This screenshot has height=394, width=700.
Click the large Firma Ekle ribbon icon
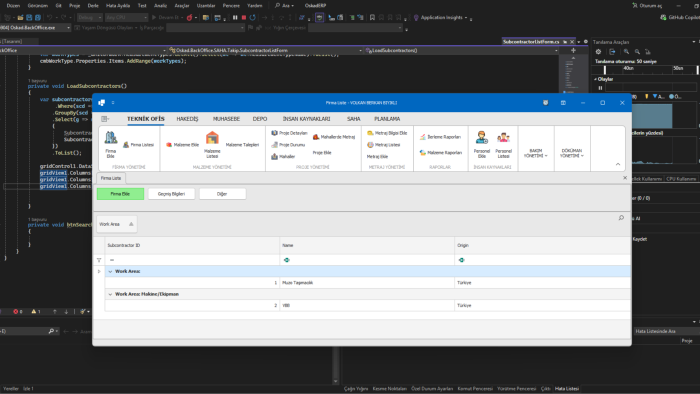(x=111, y=145)
